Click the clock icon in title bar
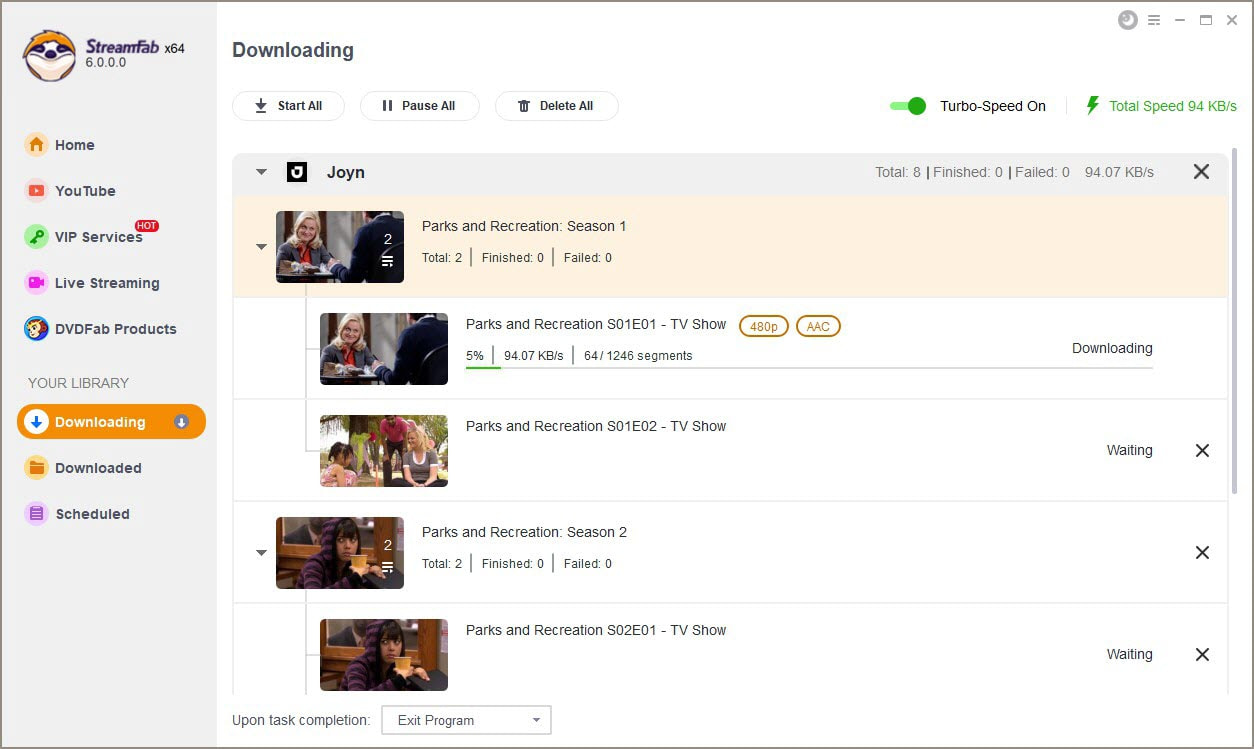The width and height of the screenshot is (1254, 749). (x=1128, y=20)
